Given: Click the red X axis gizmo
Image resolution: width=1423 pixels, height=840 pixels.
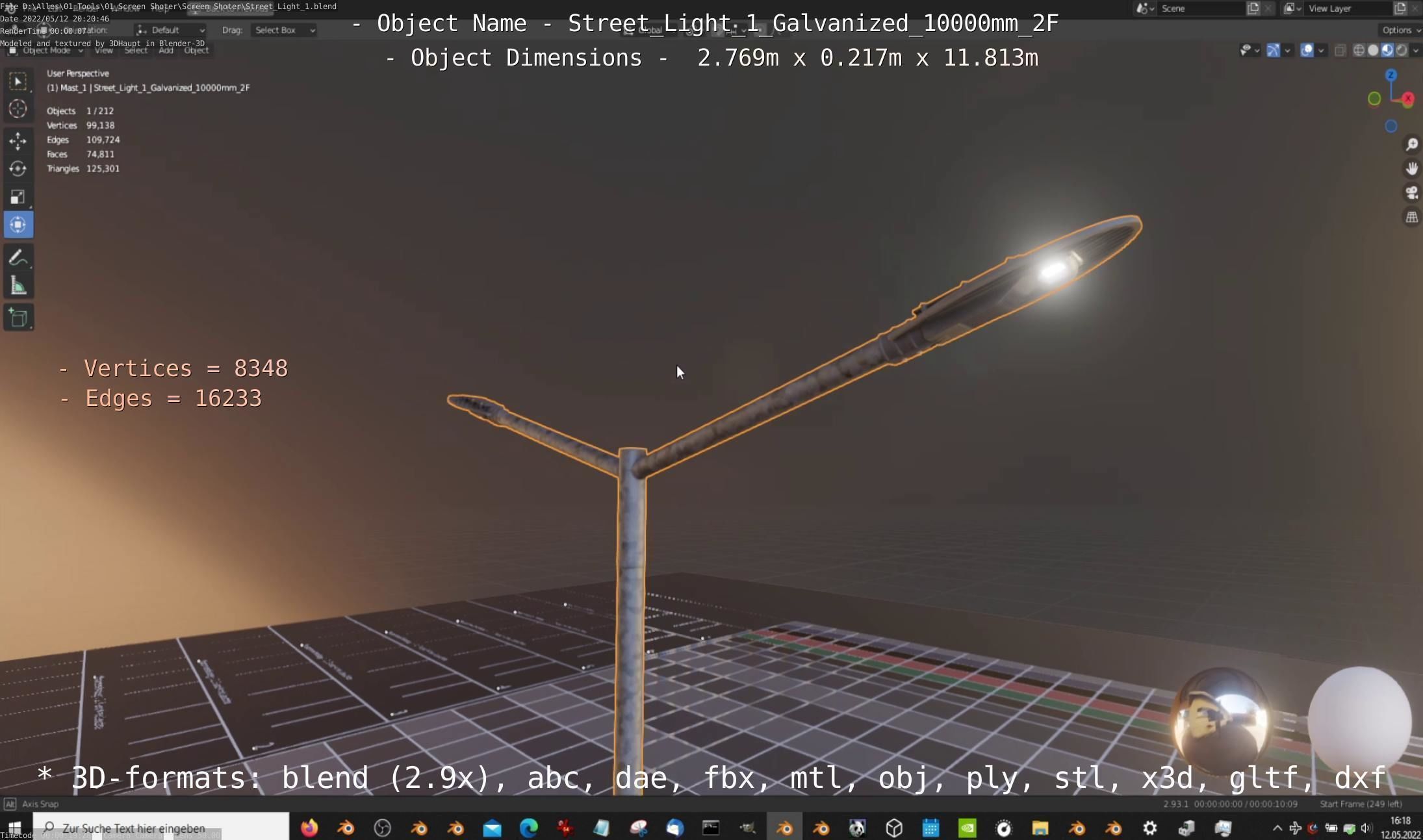Looking at the screenshot, I should click(1407, 98).
